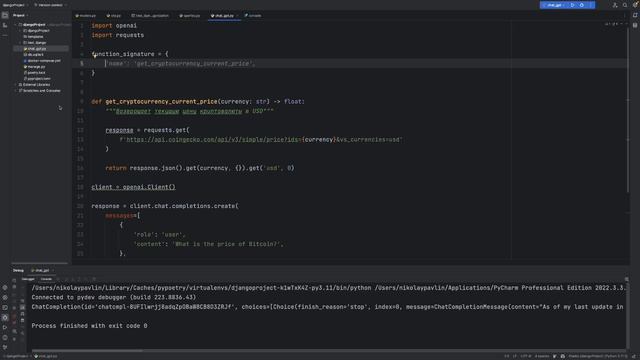Open the debug panel options icon at right
Screen dimensions: 640x360
pos(627,279)
